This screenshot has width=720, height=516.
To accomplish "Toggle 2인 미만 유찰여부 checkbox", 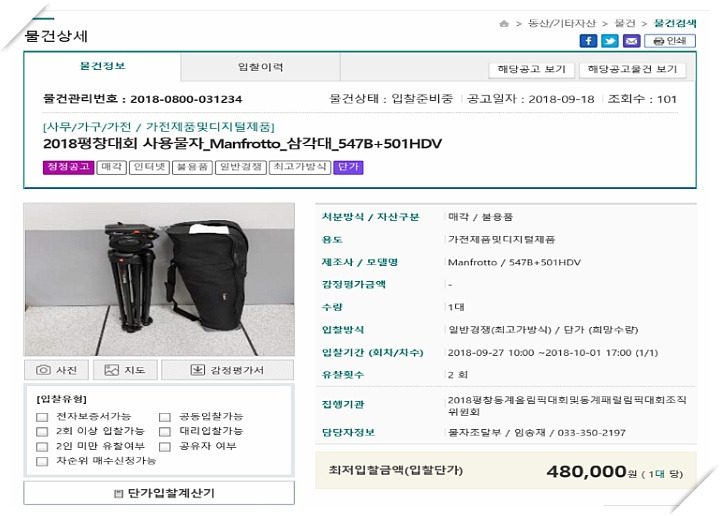I will click(42, 447).
